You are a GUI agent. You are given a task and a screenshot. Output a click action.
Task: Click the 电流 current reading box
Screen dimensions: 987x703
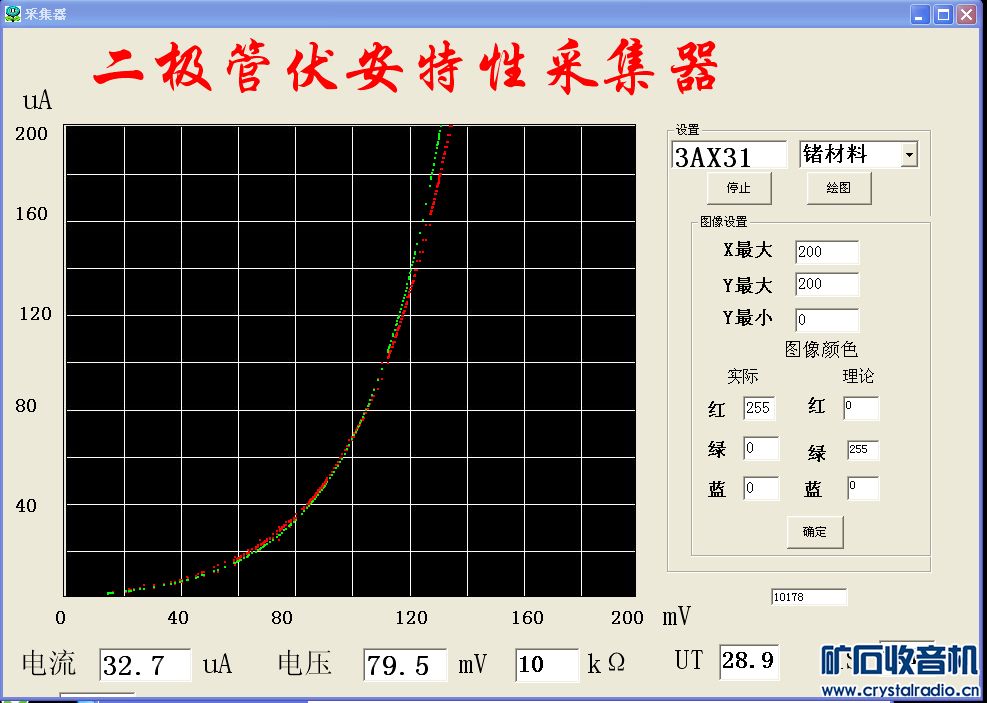click(x=145, y=665)
